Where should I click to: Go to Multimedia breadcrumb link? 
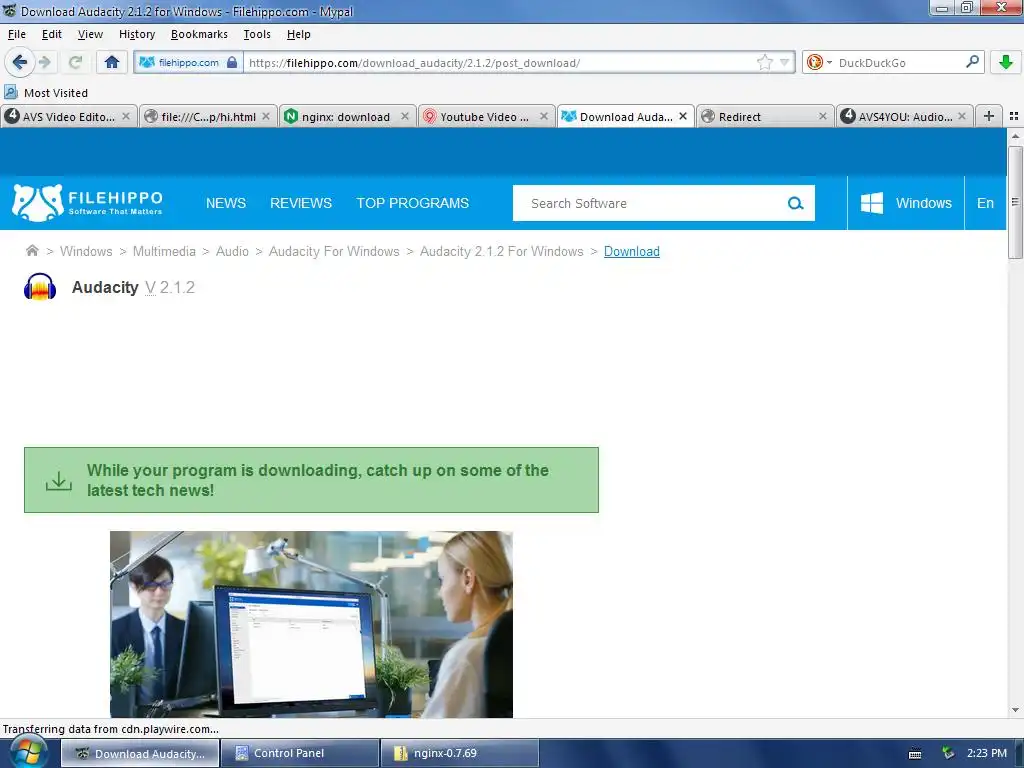tap(164, 251)
